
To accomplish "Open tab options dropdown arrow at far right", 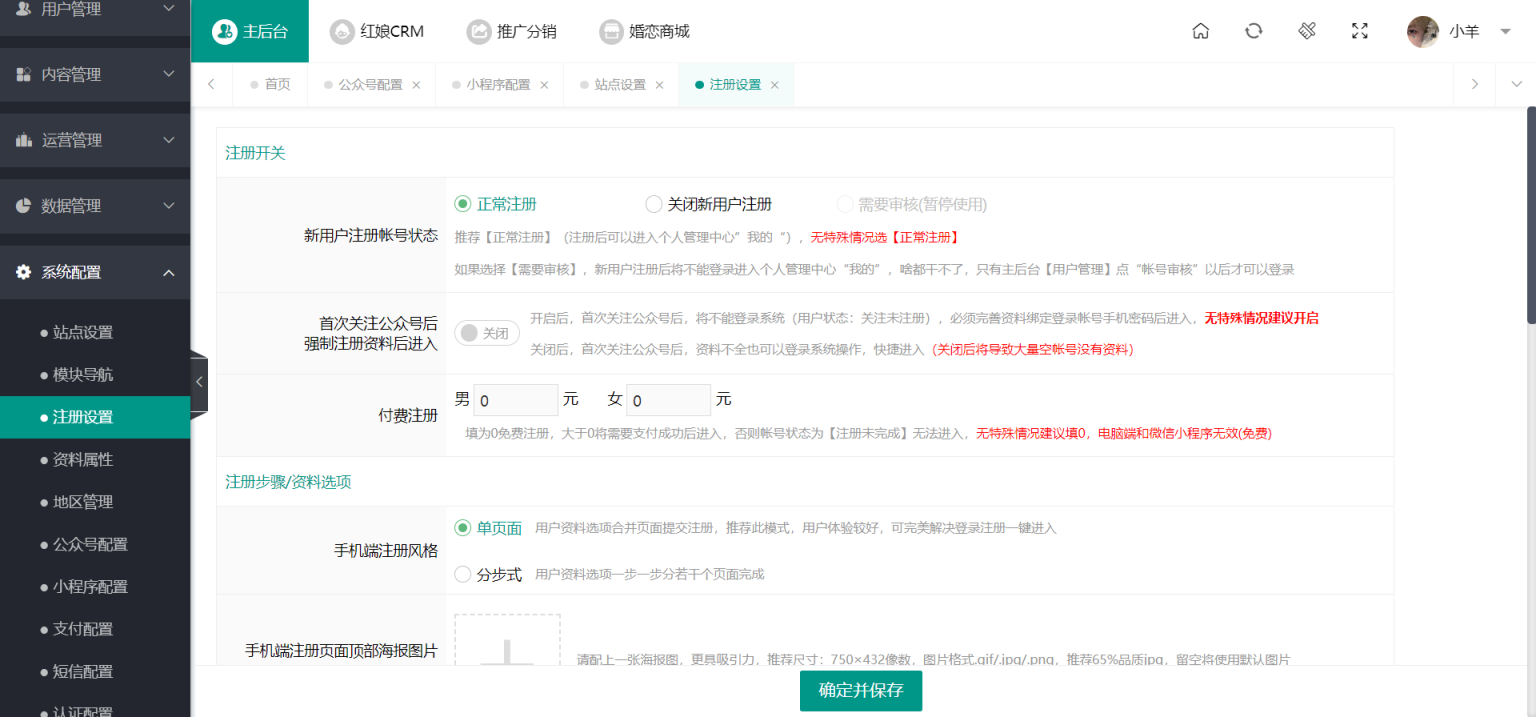I will click(x=1515, y=85).
